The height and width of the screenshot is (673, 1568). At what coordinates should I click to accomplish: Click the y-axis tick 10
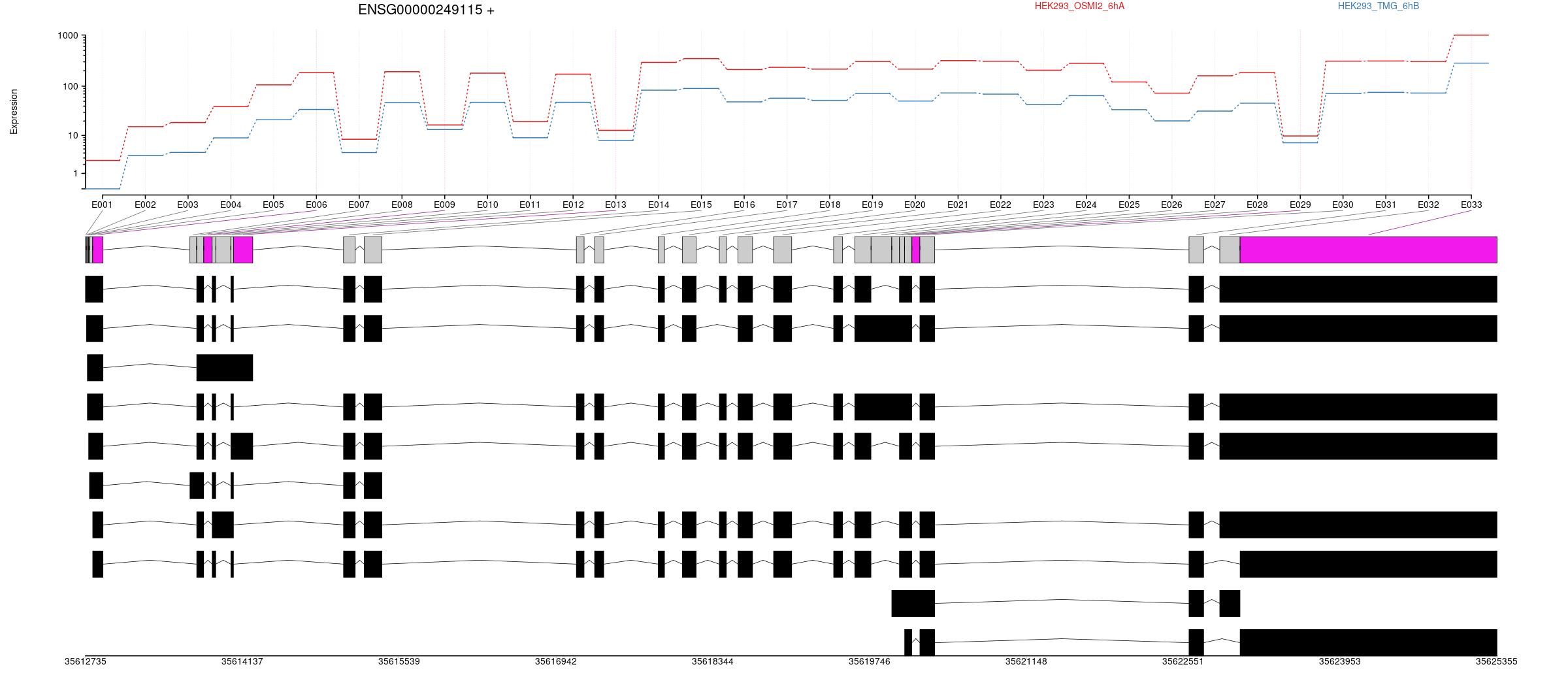(73, 136)
